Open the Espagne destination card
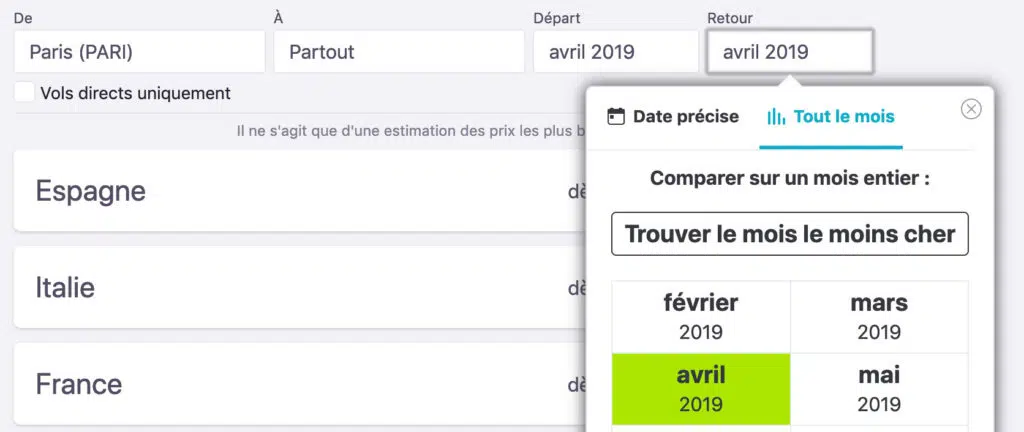Screen dimensions: 1024x432 300,191
